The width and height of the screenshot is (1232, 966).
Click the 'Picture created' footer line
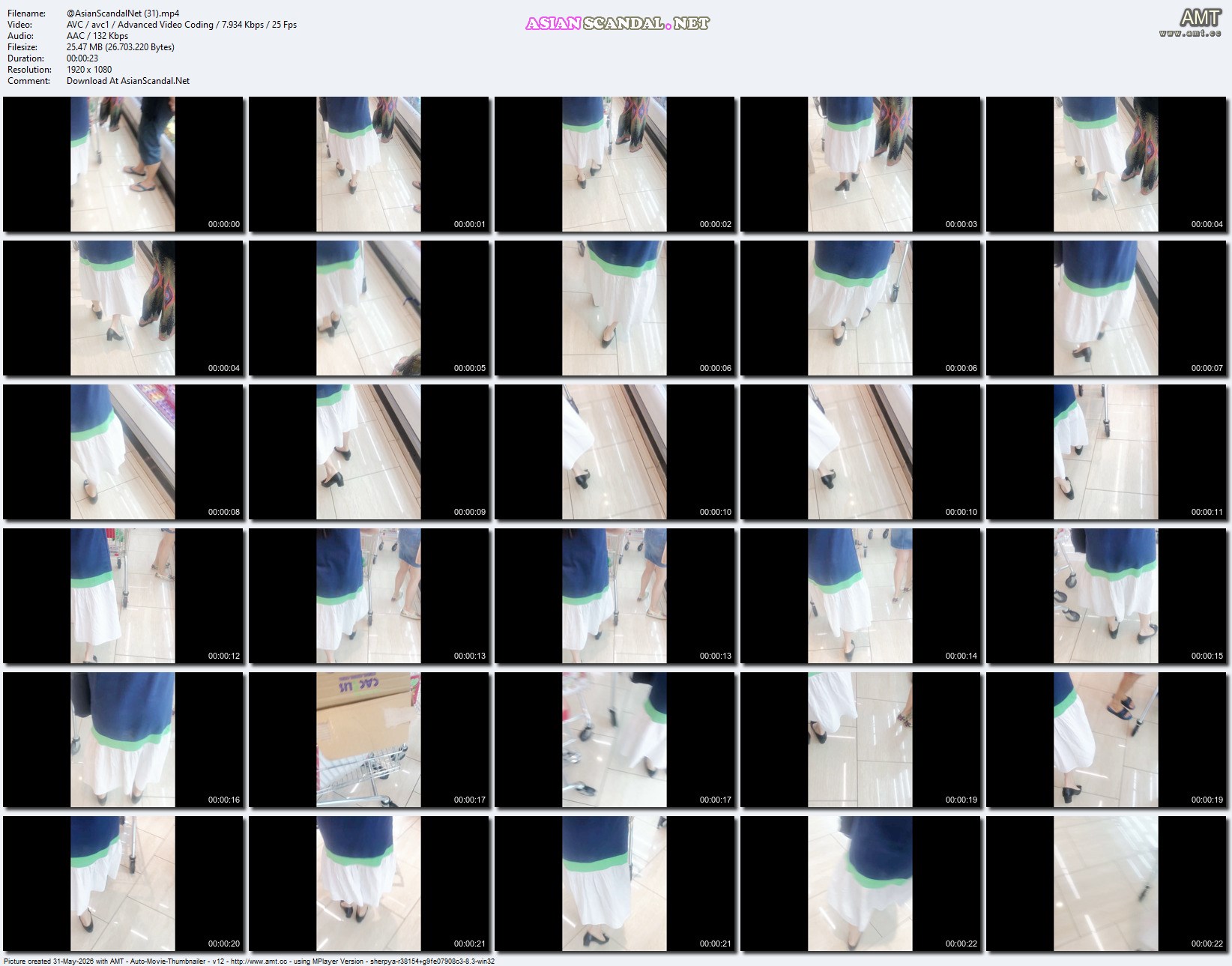[249, 961]
